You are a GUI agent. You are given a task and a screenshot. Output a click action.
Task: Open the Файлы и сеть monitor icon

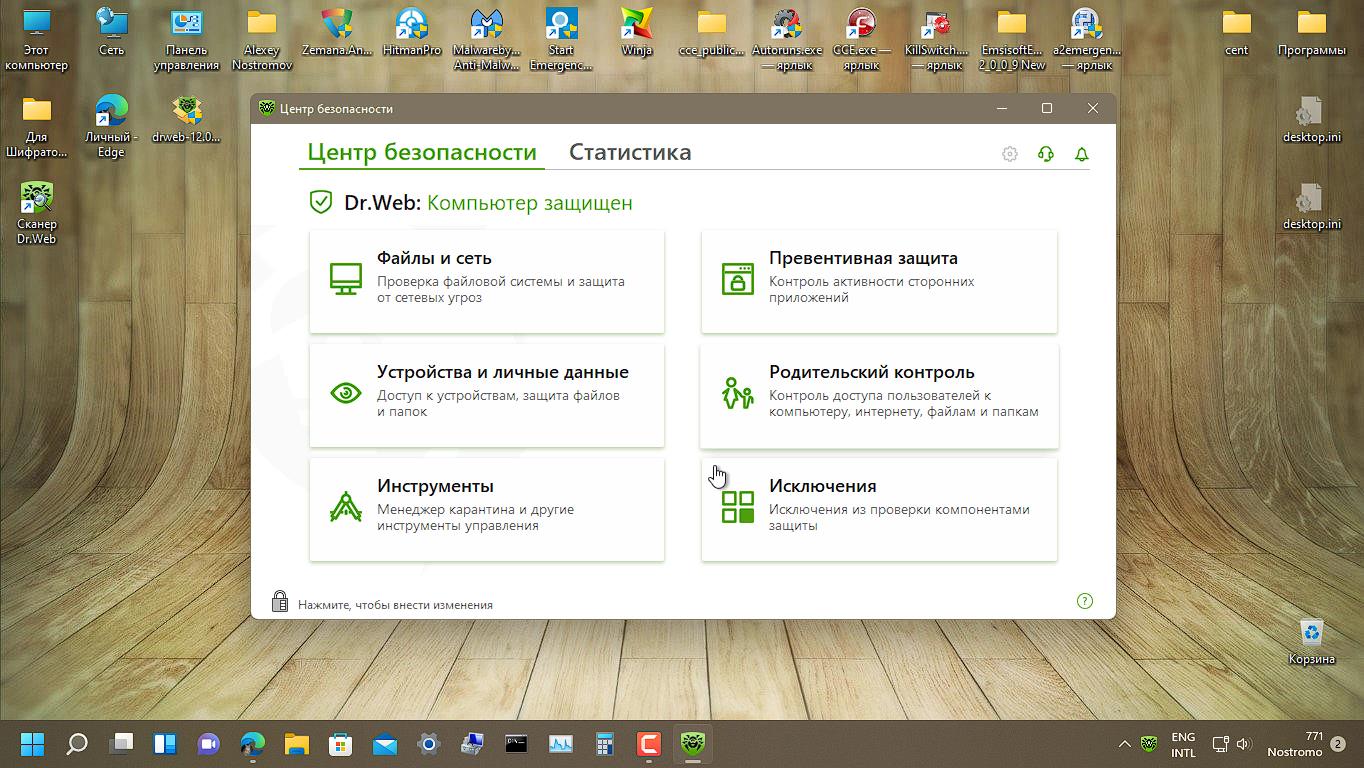[346, 278]
